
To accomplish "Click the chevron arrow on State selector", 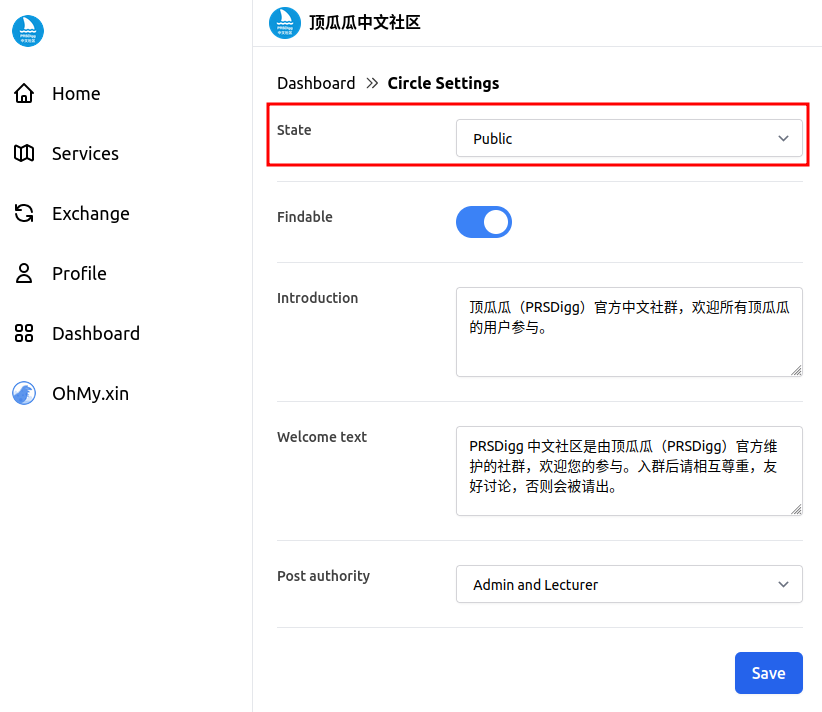I will point(783,139).
